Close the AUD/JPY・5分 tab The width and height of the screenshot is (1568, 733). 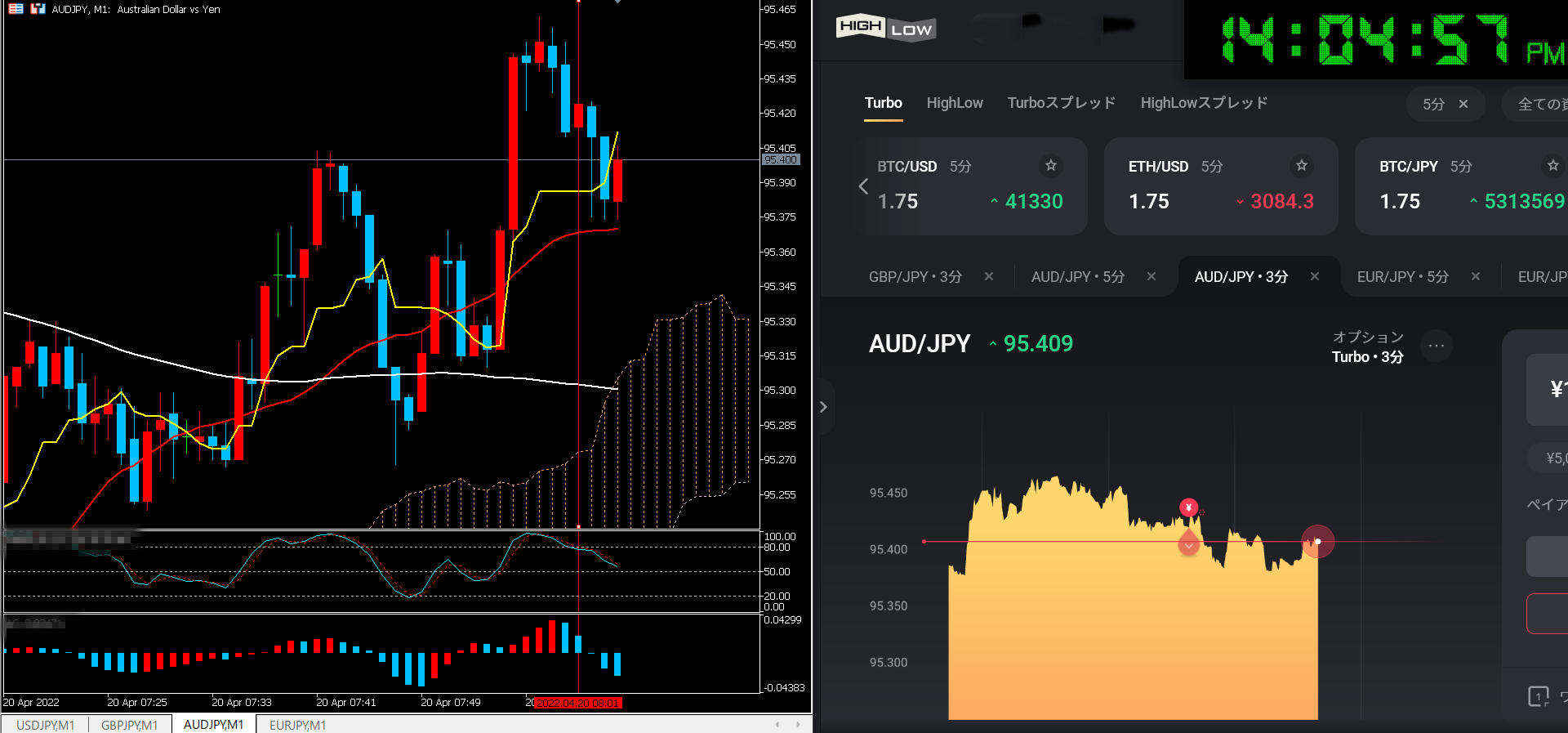1151,277
